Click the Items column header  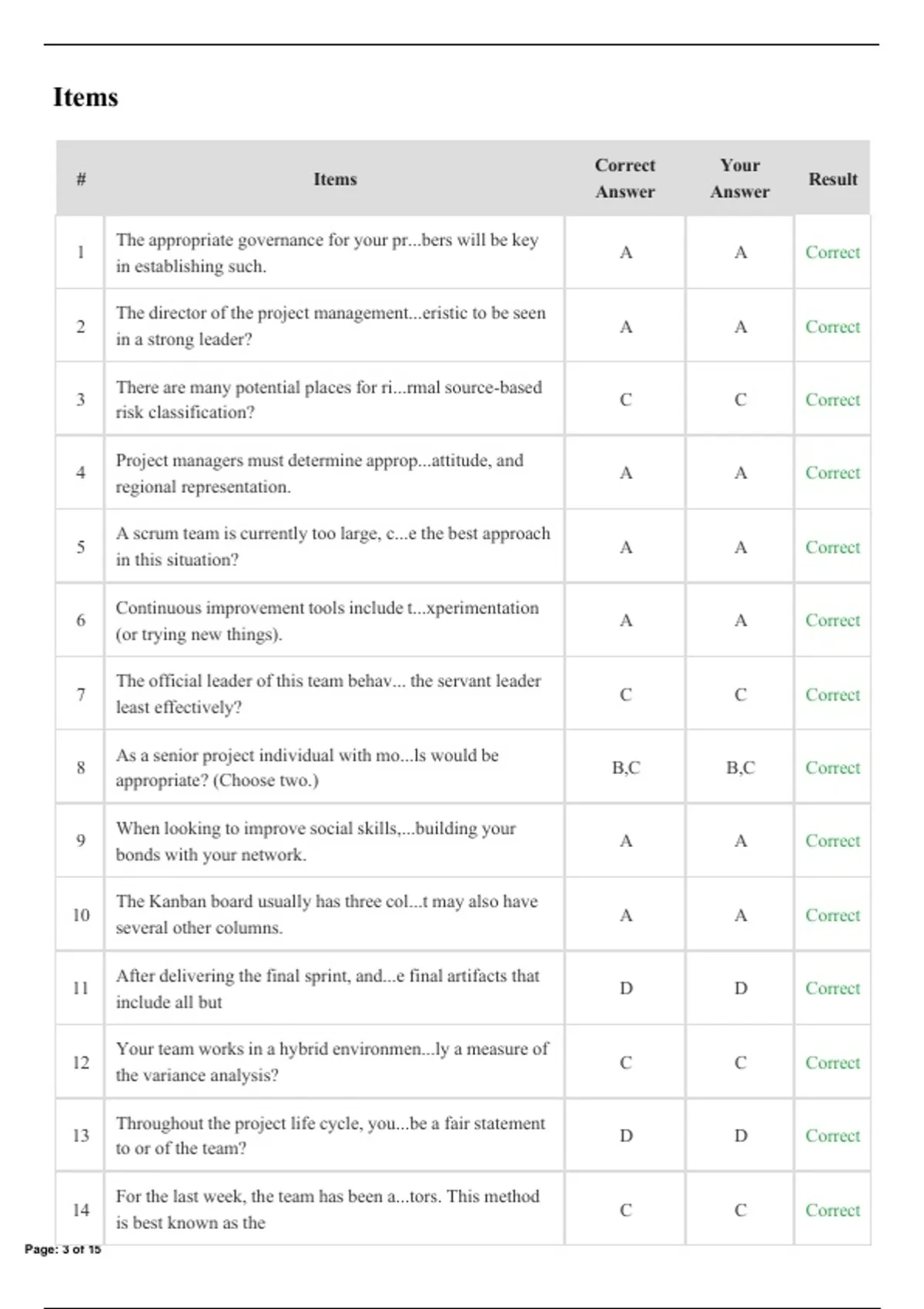[x=335, y=179]
